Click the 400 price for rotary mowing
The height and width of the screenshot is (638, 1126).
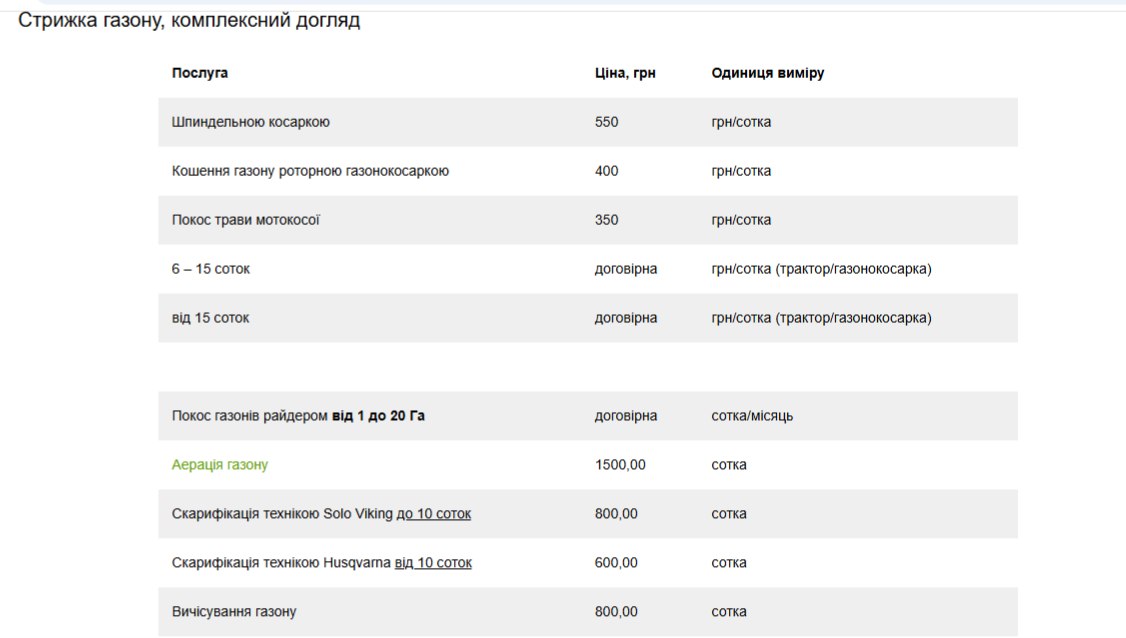[607, 171]
